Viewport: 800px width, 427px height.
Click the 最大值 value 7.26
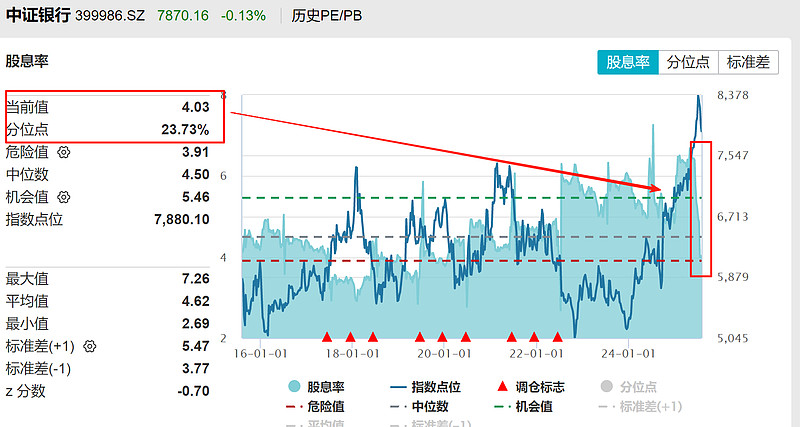tap(195, 279)
